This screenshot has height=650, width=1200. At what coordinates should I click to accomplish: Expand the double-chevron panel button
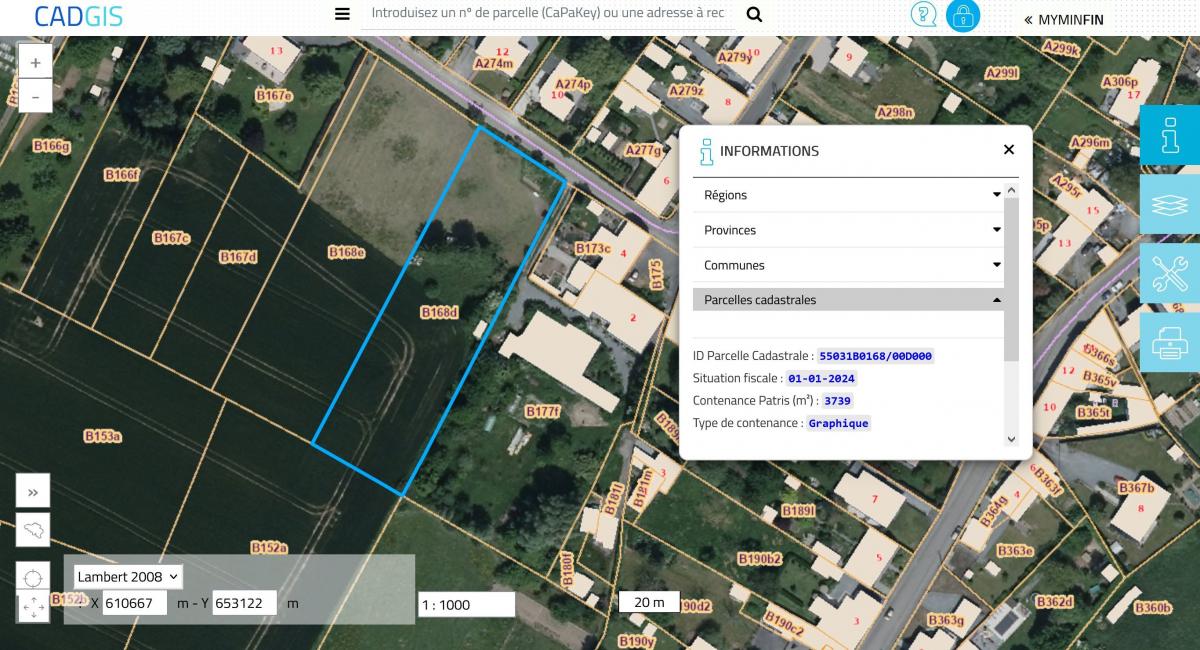pyautogui.click(x=33, y=491)
